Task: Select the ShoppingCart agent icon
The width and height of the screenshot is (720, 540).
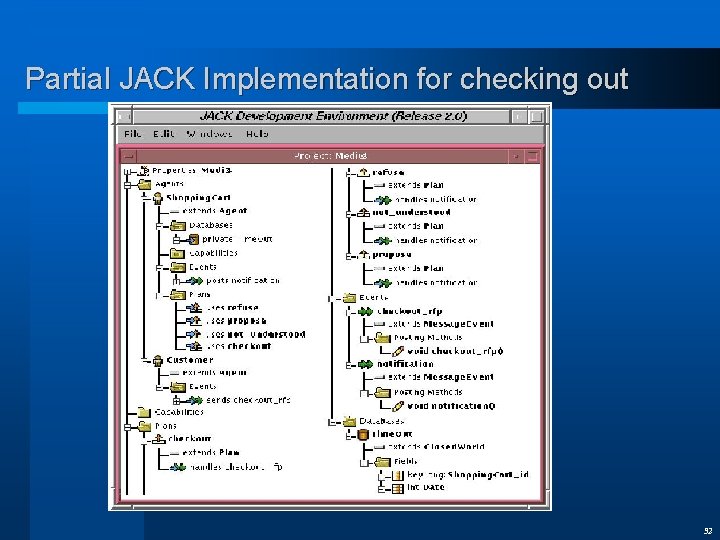Action: [158, 198]
